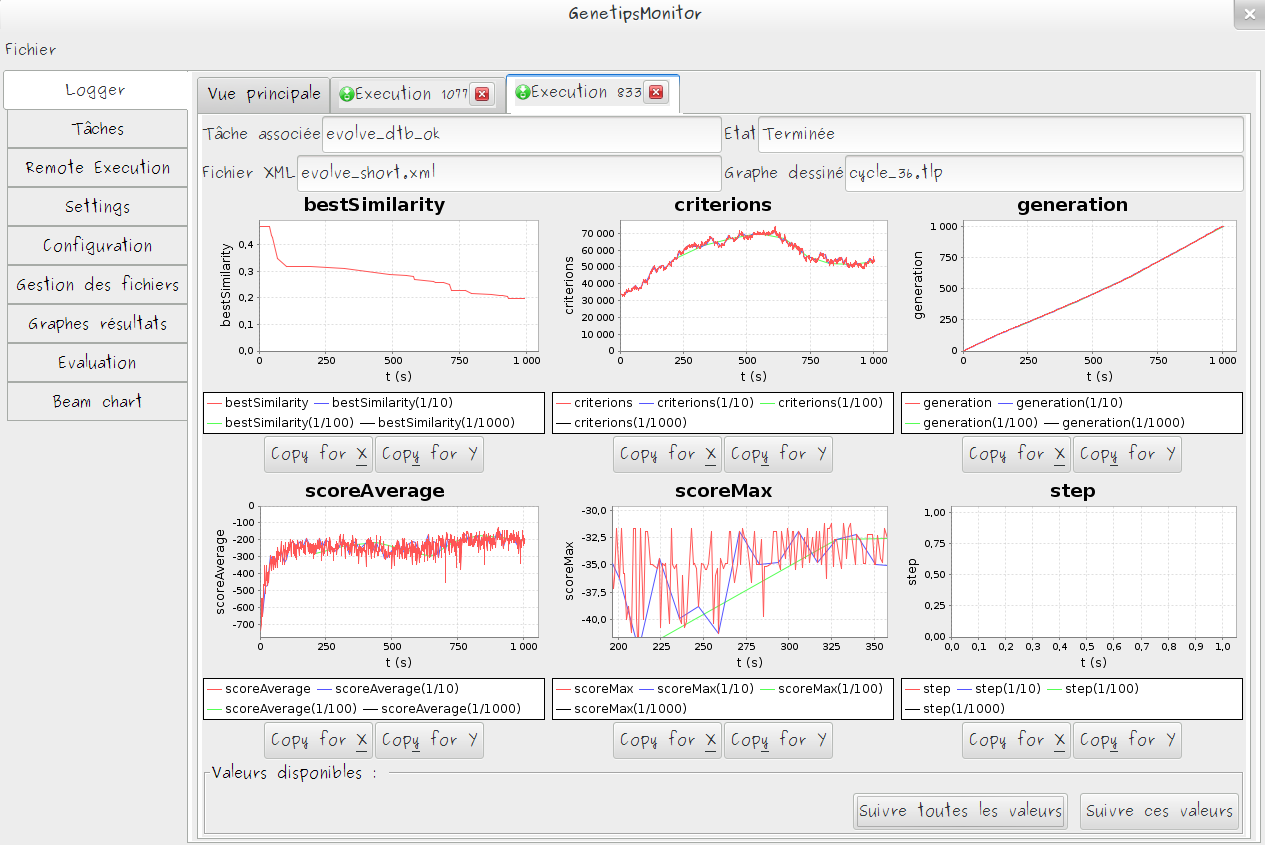The width and height of the screenshot is (1265, 845).
Task: Close the Execution 1077 tab
Action: [482, 94]
